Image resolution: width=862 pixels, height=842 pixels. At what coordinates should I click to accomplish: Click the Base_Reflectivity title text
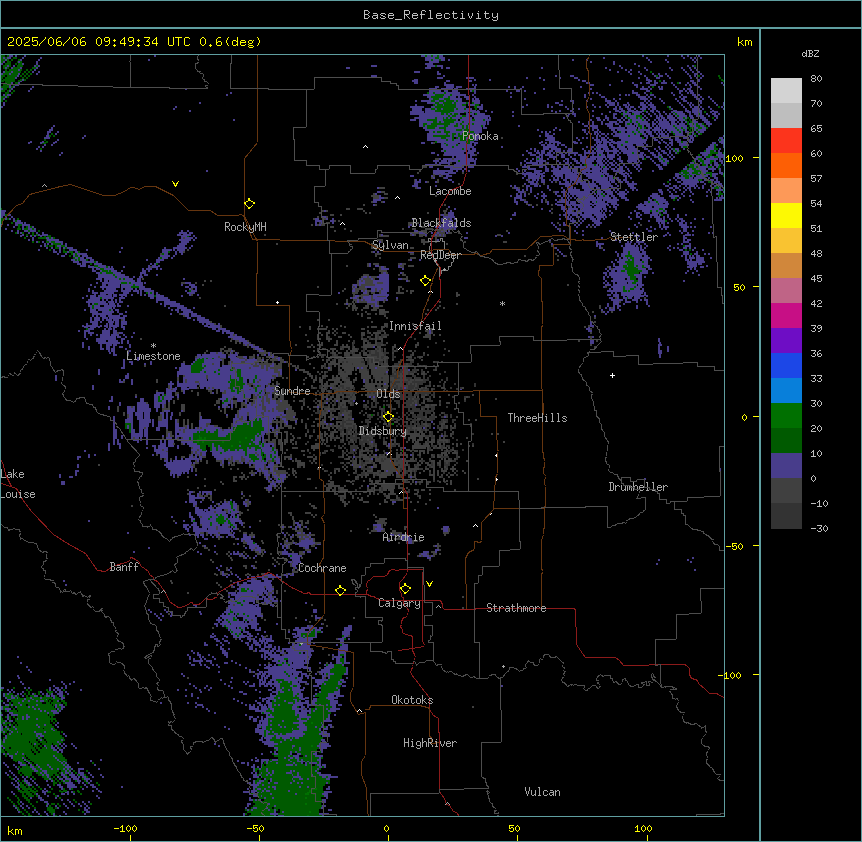(x=431, y=15)
